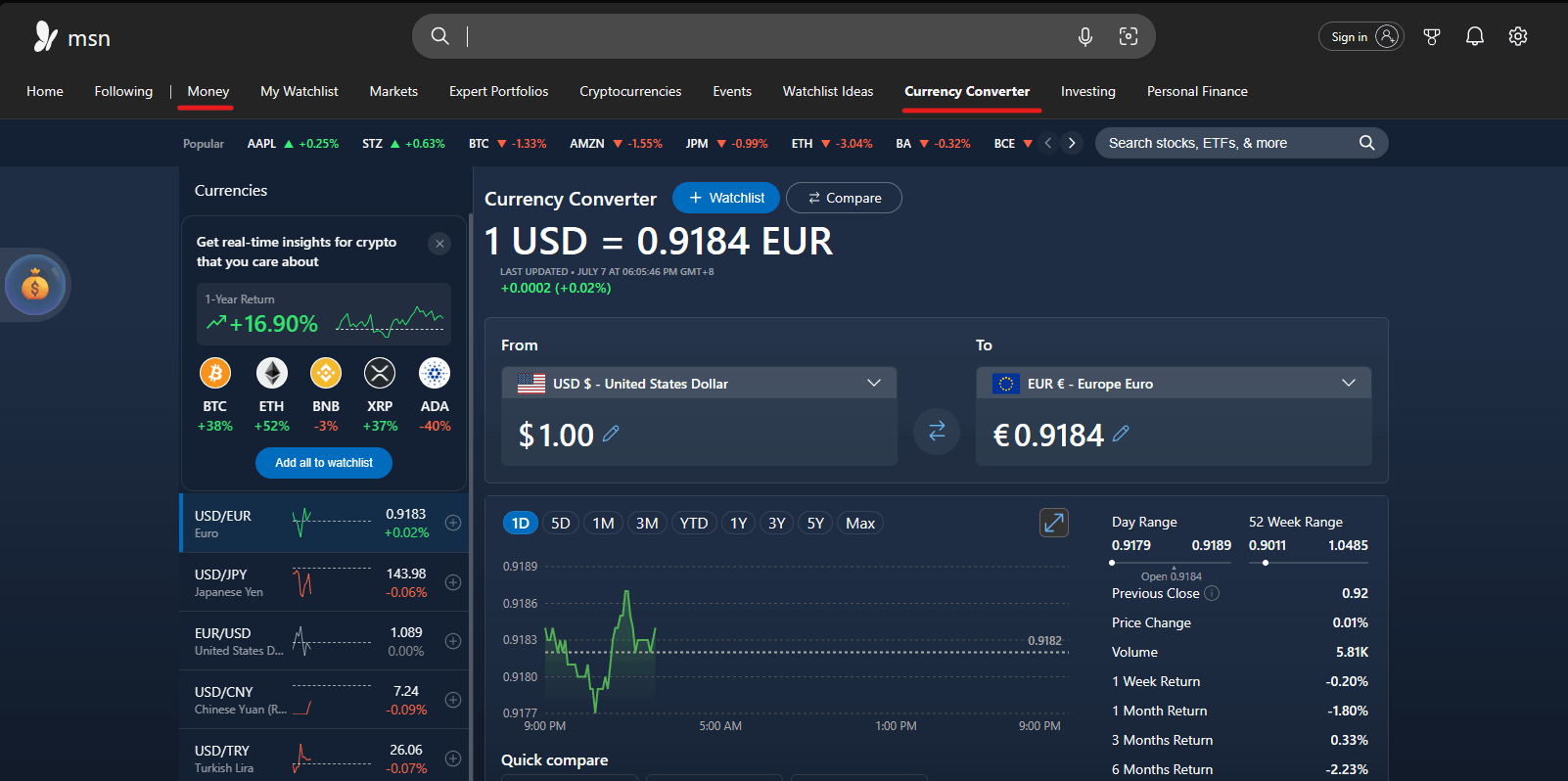
Task: Switch chart to Max range
Action: (x=860, y=524)
